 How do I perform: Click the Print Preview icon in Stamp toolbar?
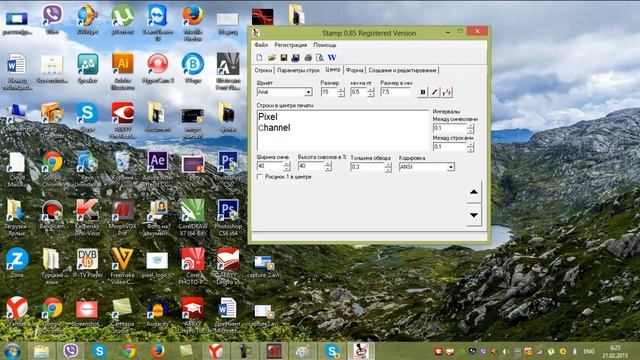point(320,58)
